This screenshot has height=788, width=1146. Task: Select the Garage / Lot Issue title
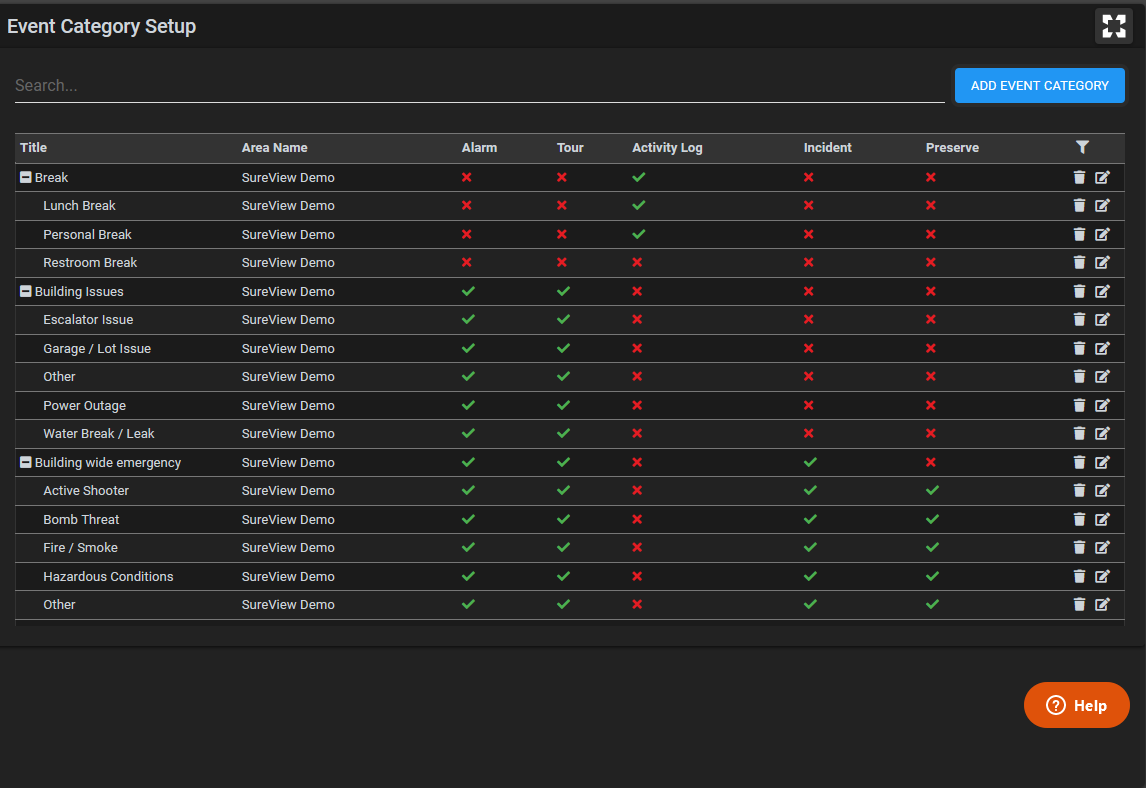pyautogui.click(x=96, y=349)
